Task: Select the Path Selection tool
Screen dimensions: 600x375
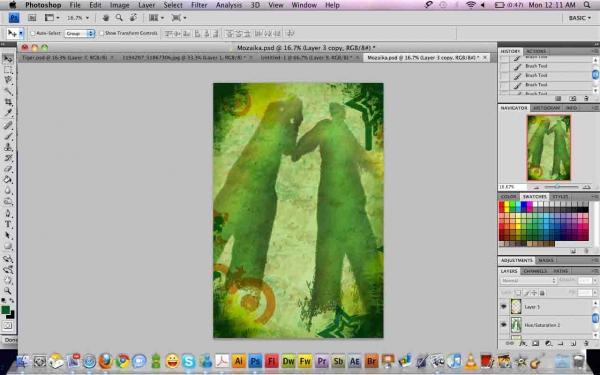Action: coord(8,235)
